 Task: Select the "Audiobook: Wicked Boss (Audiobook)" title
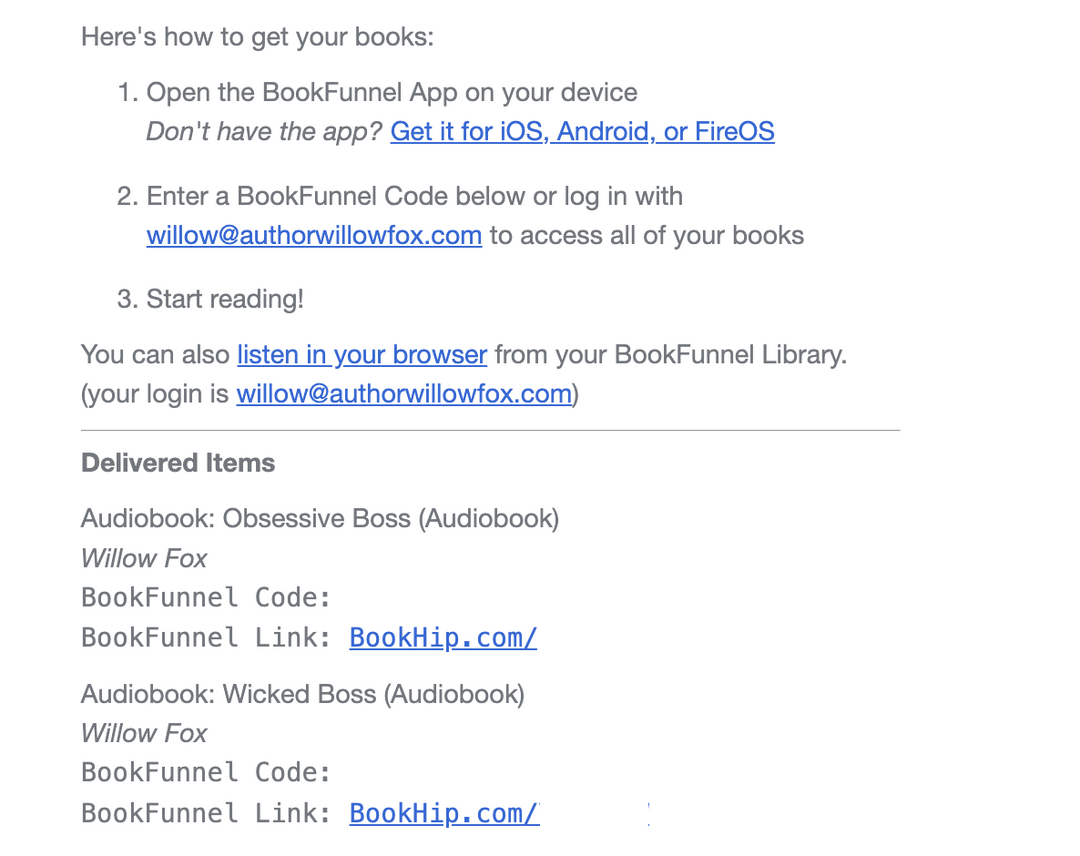point(302,694)
